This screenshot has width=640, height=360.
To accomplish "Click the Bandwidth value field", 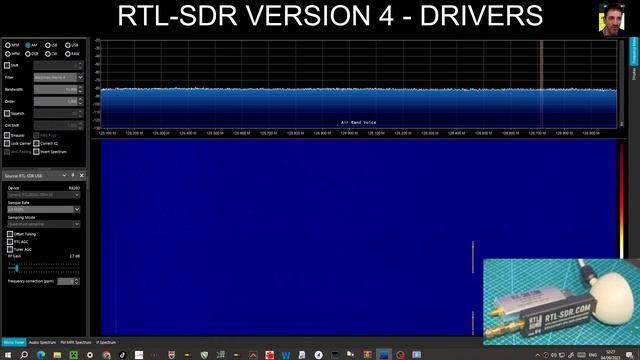I will [56, 89].
